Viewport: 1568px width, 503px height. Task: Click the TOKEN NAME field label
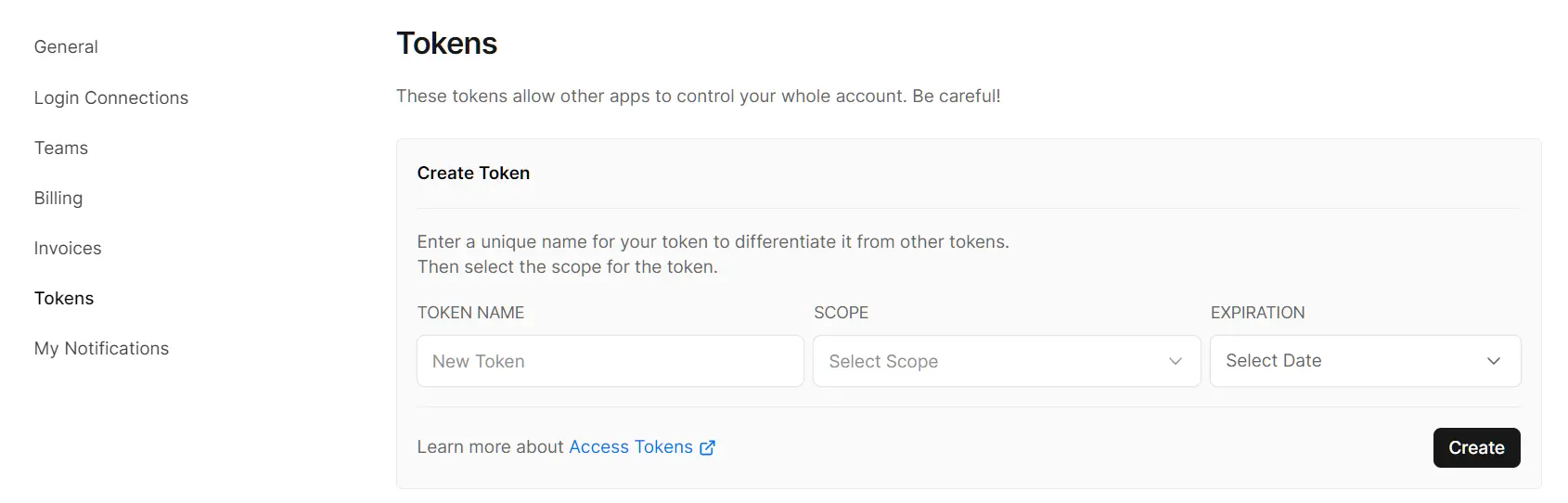(471, 313)
